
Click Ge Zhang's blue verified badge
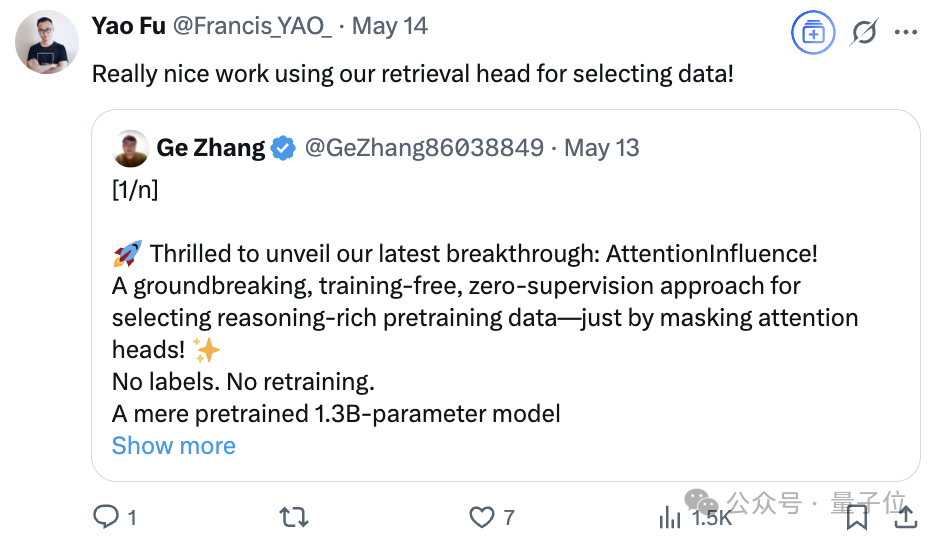pos(283,148)
